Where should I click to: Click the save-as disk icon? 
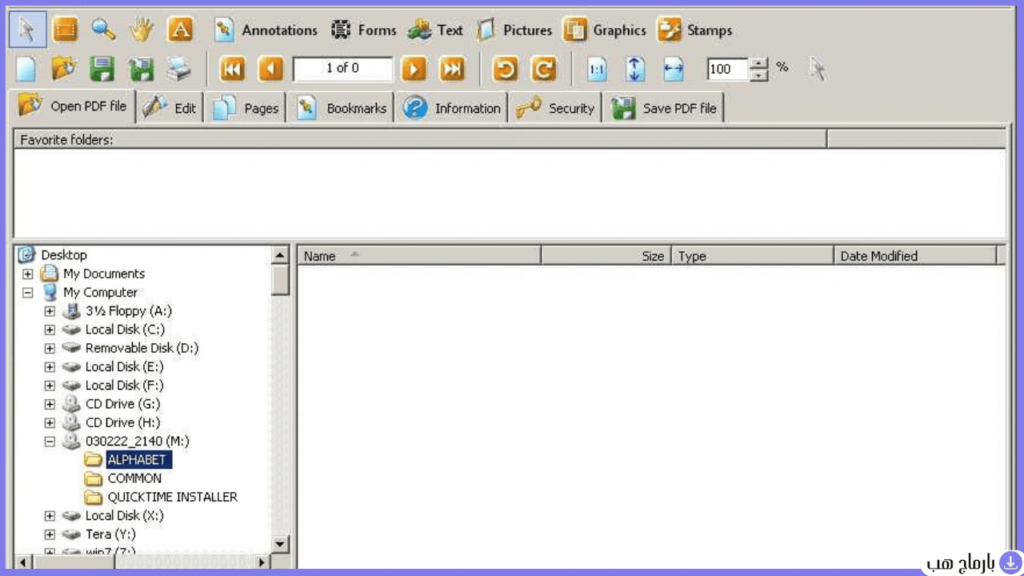[x=141, y=69]
